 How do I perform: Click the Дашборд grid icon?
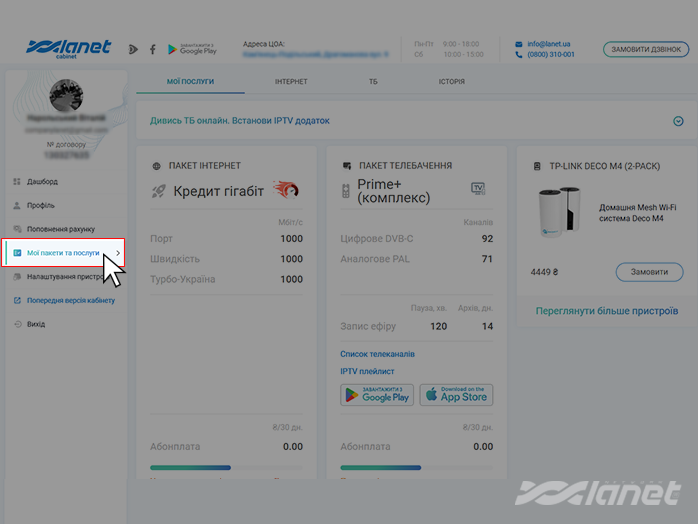tap(17, 182)
